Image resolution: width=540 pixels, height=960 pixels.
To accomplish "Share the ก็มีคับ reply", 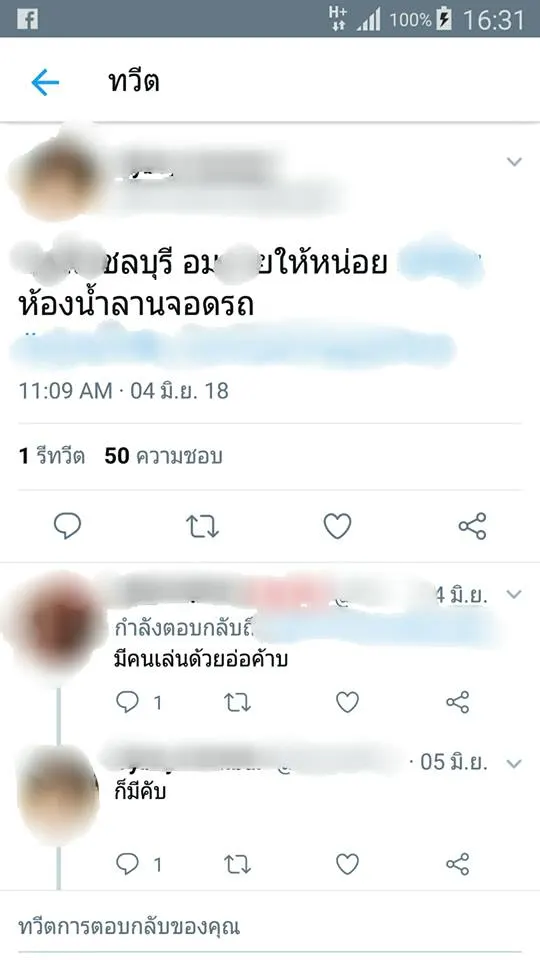I will (457, 864).
